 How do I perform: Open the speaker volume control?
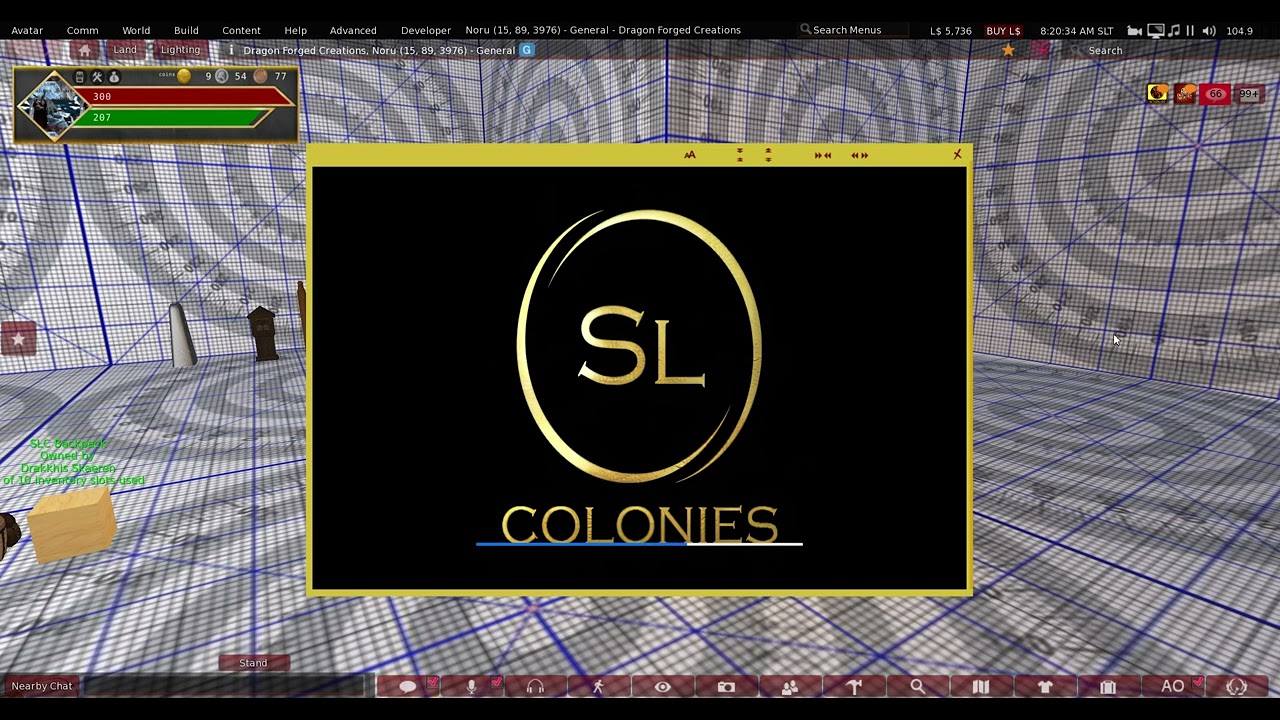tap(1209, 31)
